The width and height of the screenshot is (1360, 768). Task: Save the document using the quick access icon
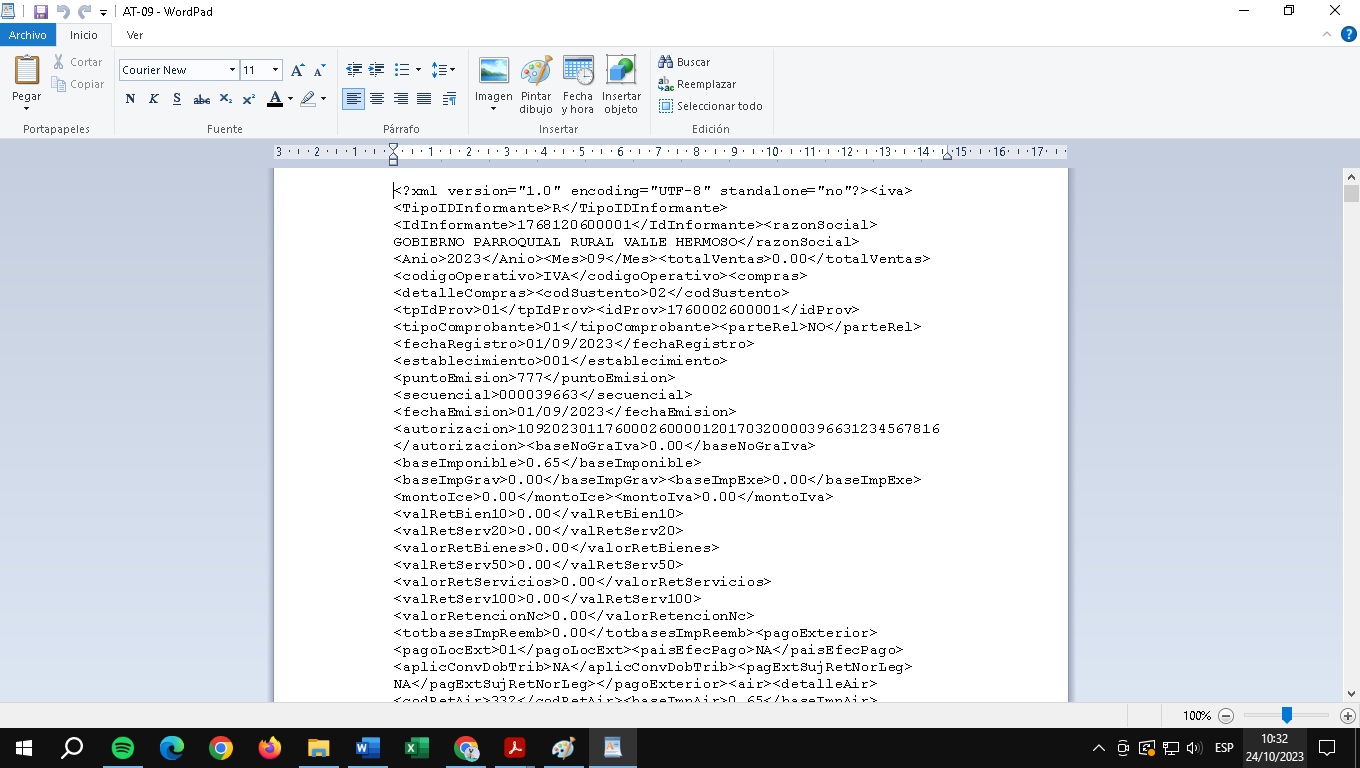pos(41,12)
